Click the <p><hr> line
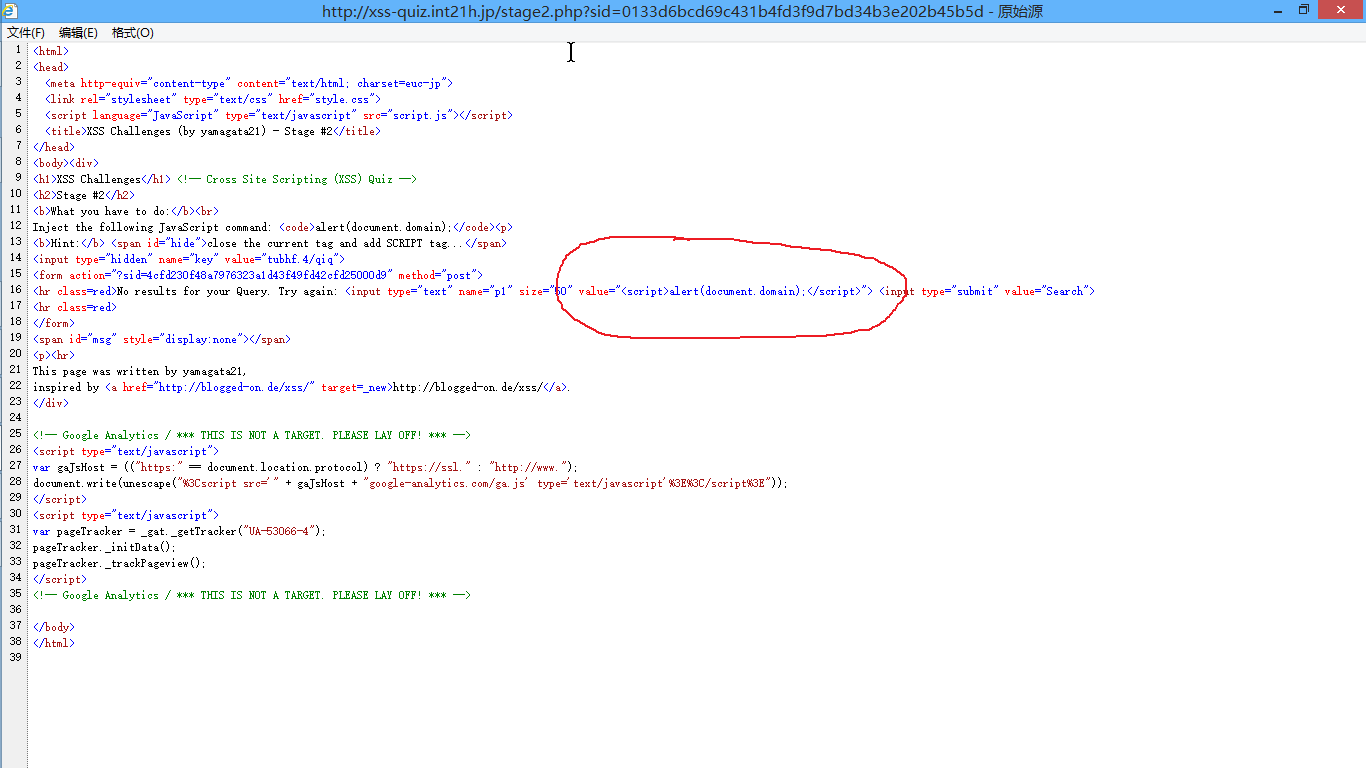This screenshot has width=1366, height=768. 54,355
